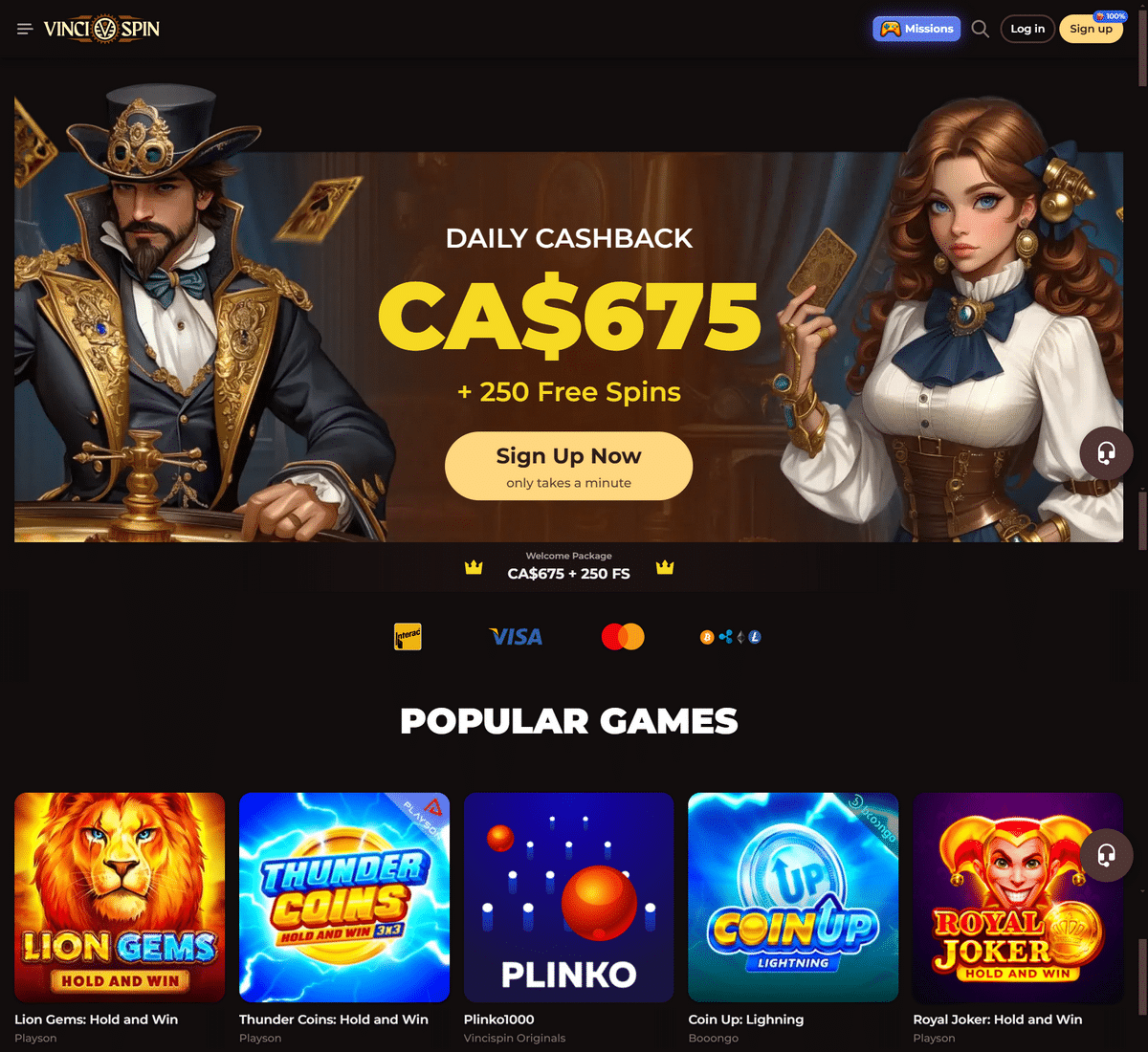
Task: Open live support headset icon beside banner
Action: point(1106,452)
